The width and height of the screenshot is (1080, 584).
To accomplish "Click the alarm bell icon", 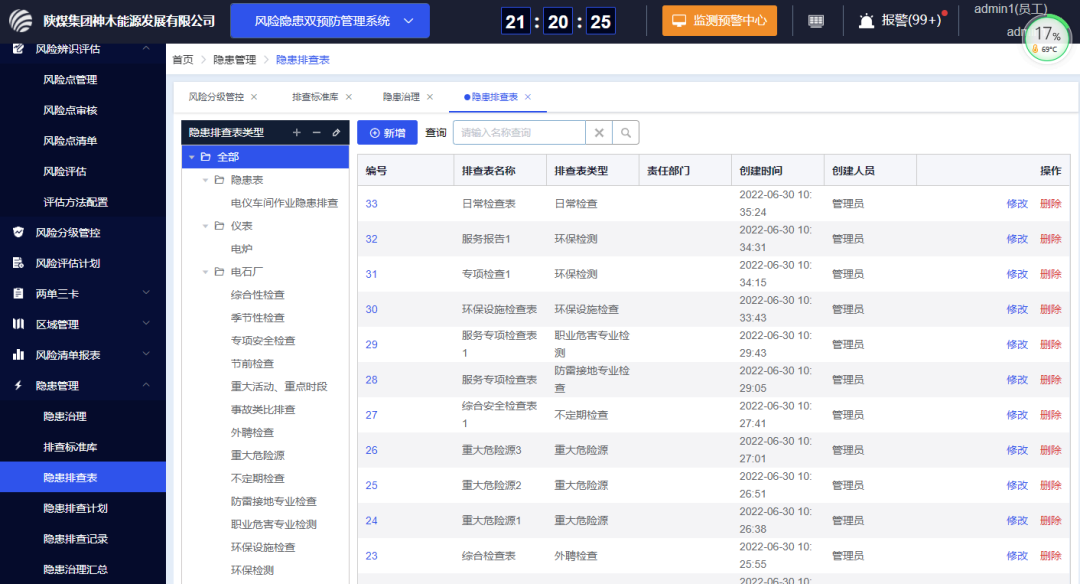I will [x=866, y=21].
